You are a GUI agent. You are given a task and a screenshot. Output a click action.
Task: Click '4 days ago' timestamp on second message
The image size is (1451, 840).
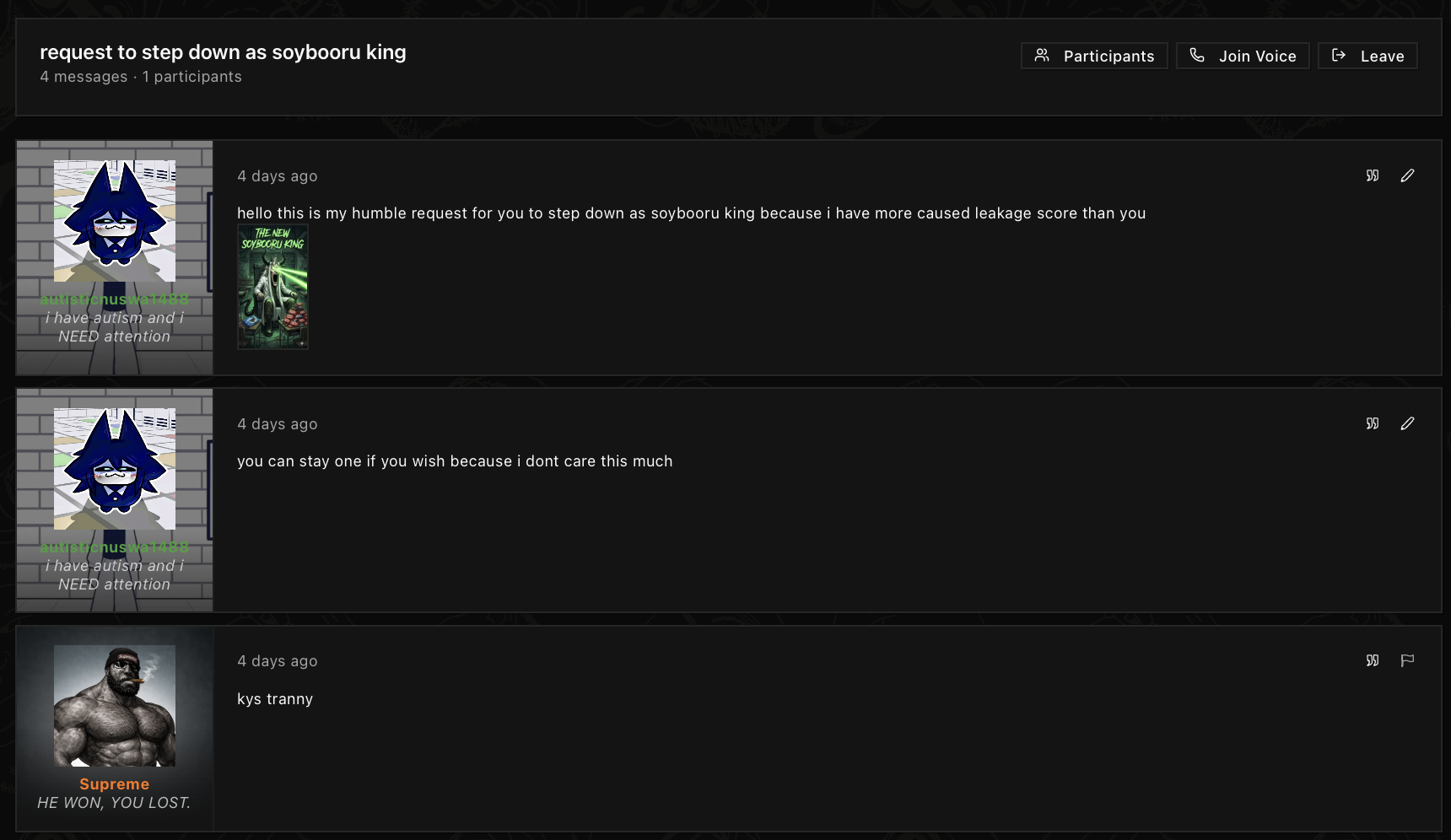pos(278,424)
